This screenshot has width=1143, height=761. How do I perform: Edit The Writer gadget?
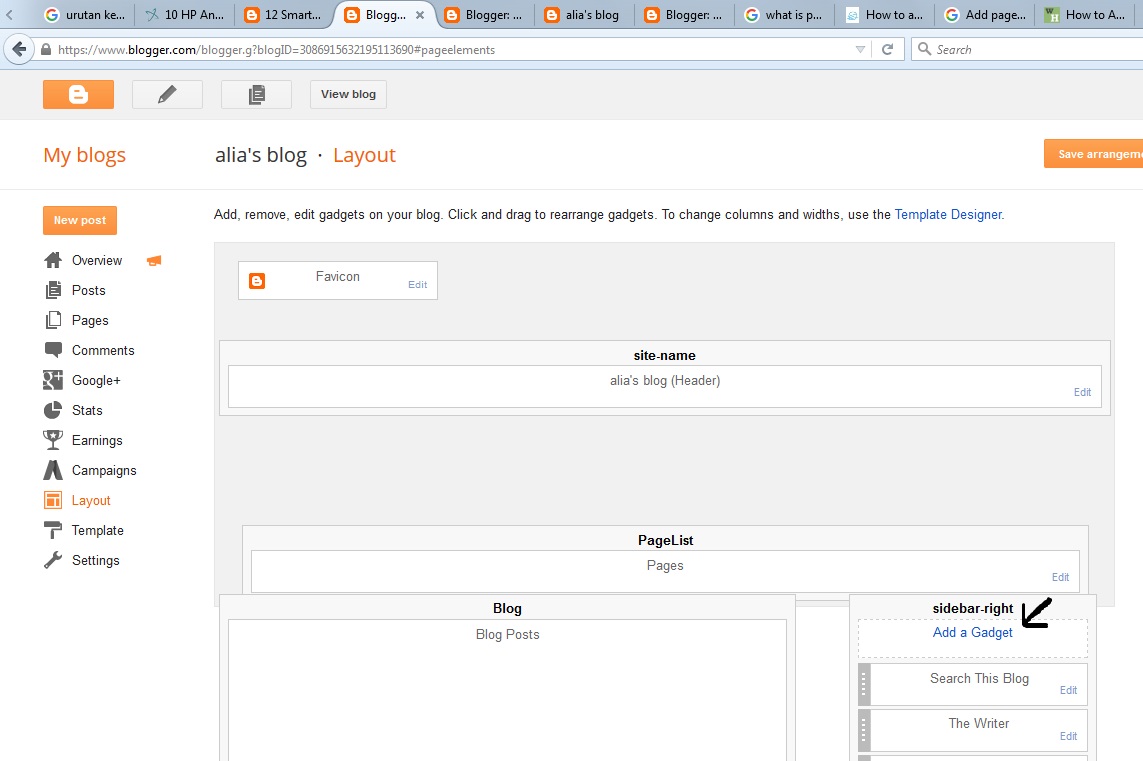(1069, 736)
